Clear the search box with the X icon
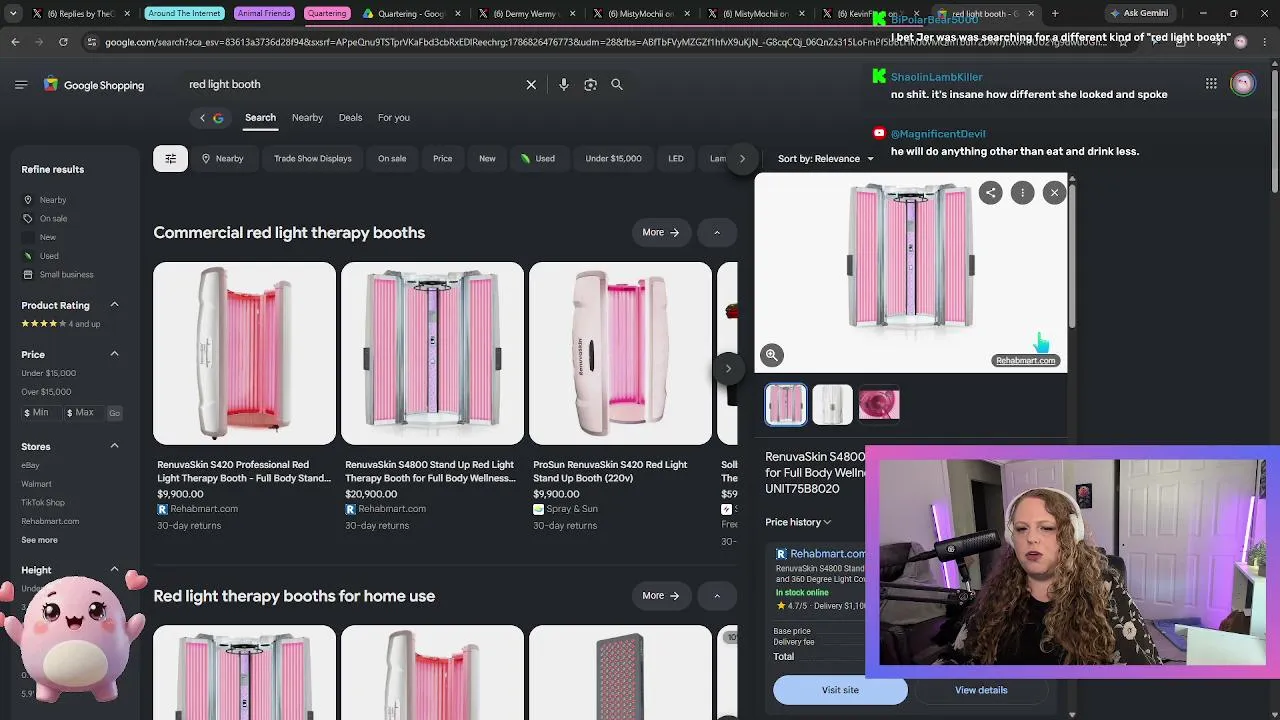 531,85
